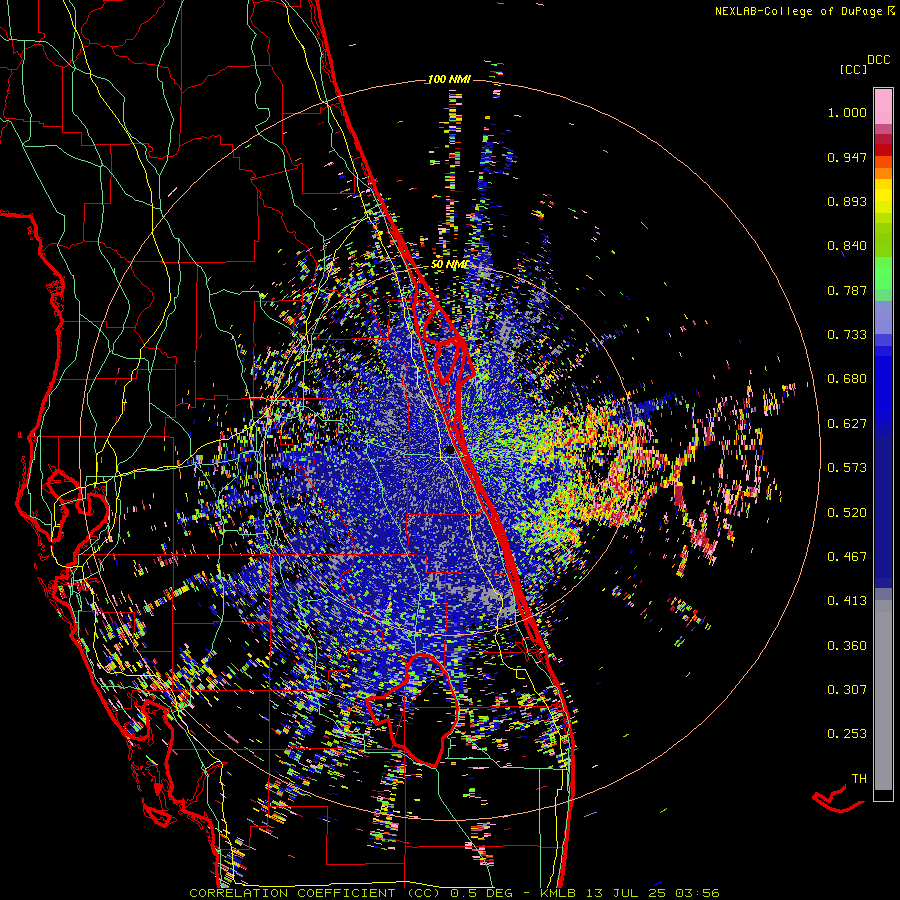Click the 1.000 scale value

point(847,112)
